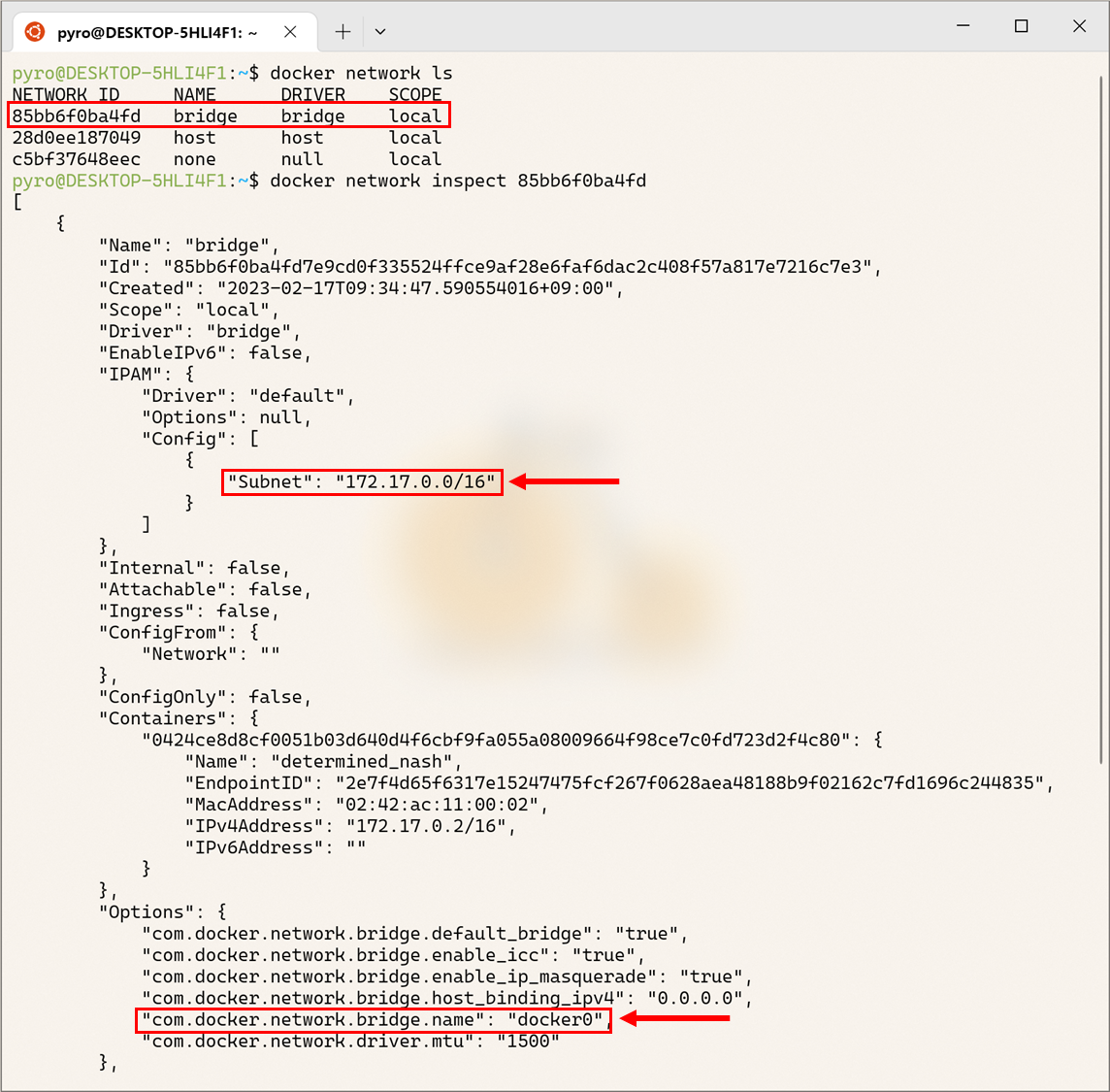Click the container ID starting 0424ce8d8cf
Image resolution: width=1110 pixels, height=1092 pixels.
click(x=496, y=740)
